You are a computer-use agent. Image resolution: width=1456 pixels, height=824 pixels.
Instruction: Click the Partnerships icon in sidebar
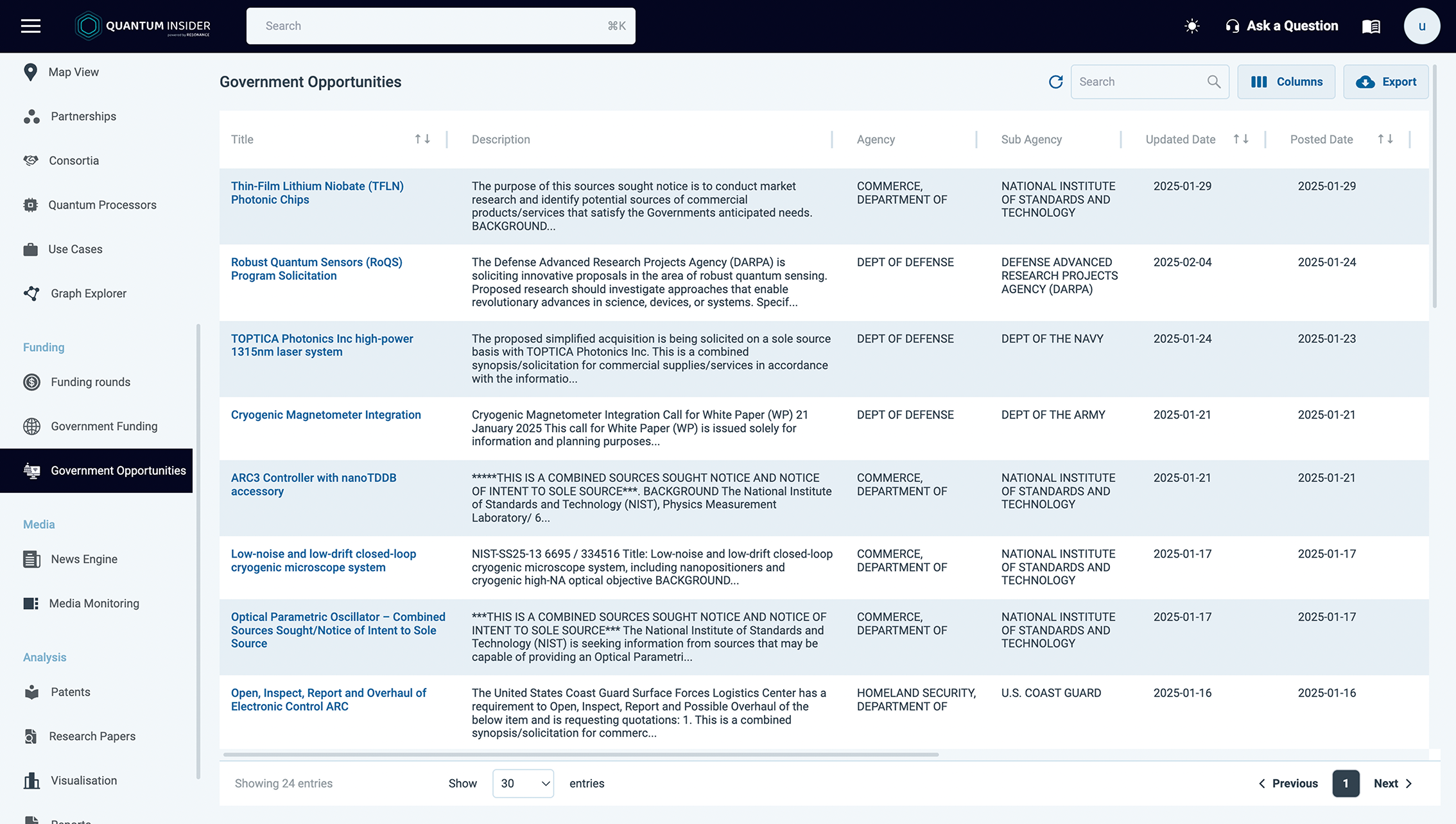tap(31, 116)
